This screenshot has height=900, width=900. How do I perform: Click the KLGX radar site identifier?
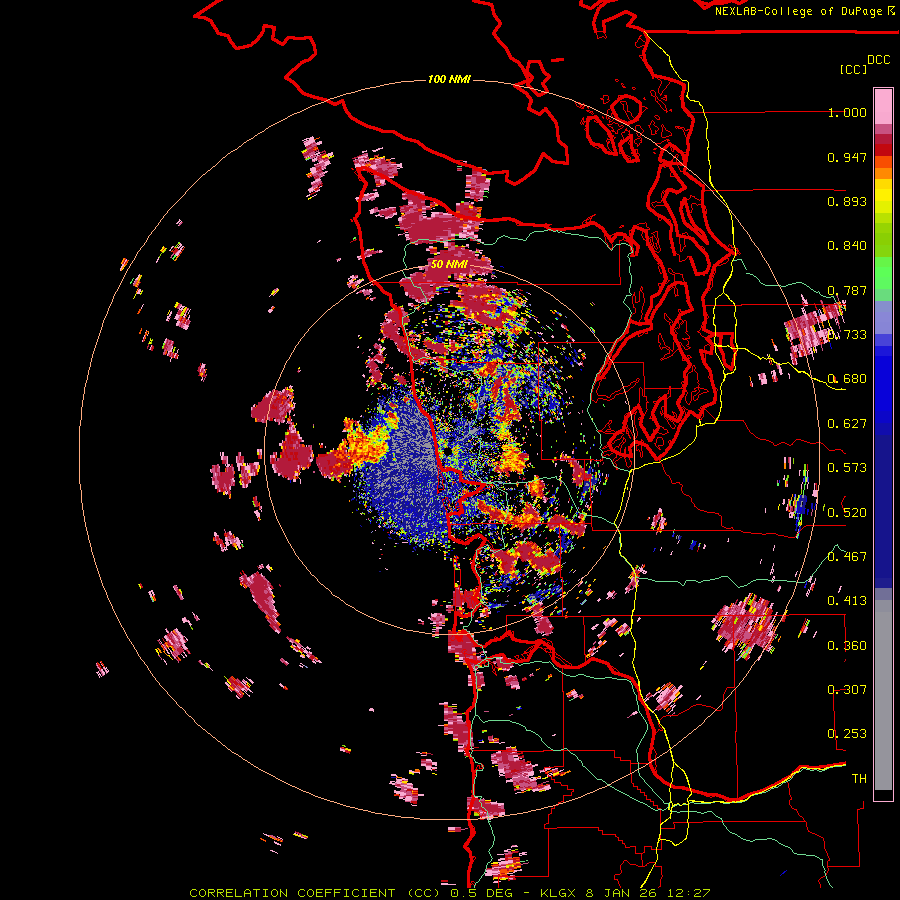(558, 893)
